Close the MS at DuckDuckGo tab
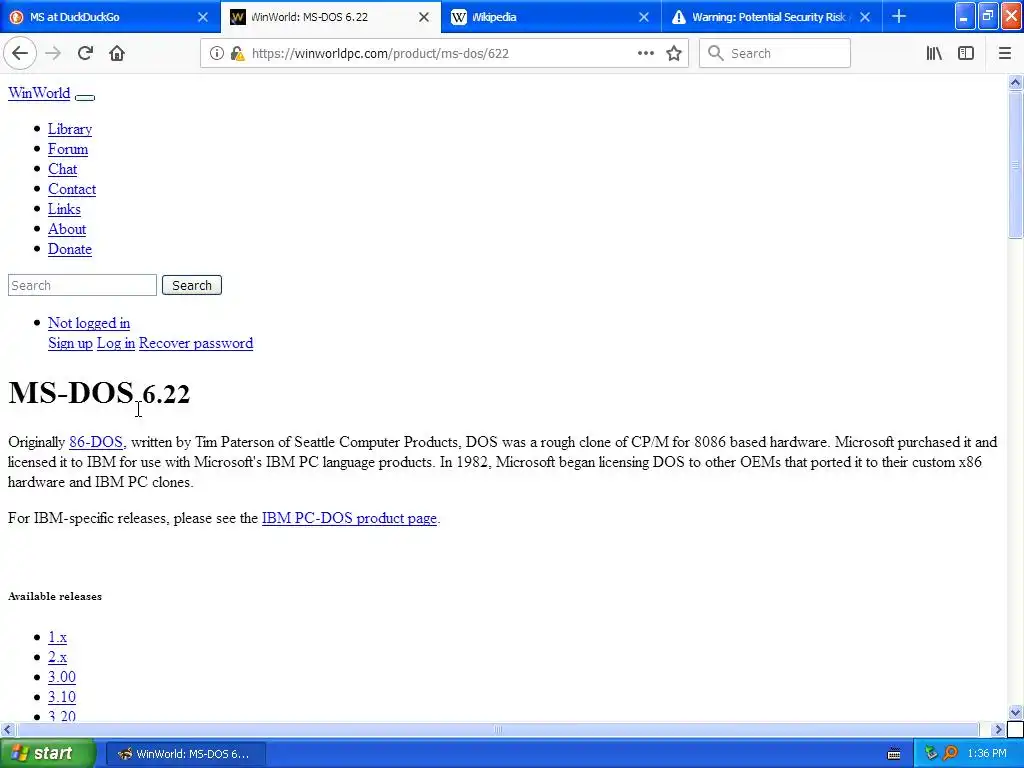1024x768 pixels. [202, 17]
